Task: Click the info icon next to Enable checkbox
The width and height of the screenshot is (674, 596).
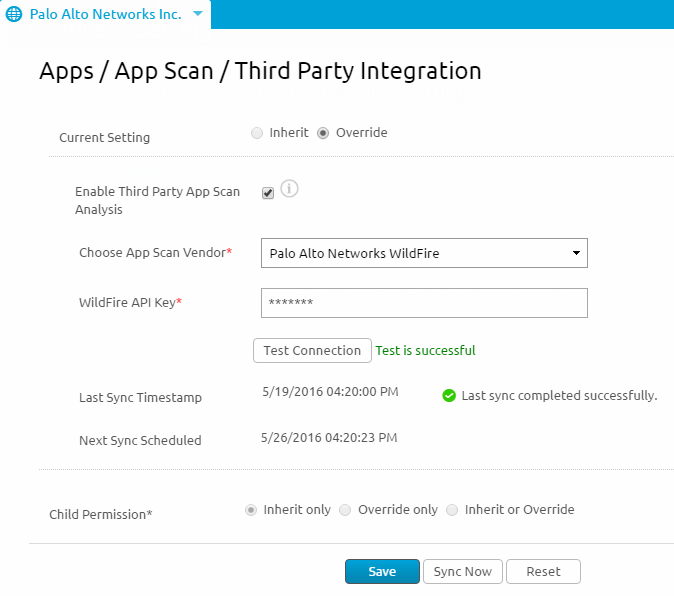Action: coord(290,188)
